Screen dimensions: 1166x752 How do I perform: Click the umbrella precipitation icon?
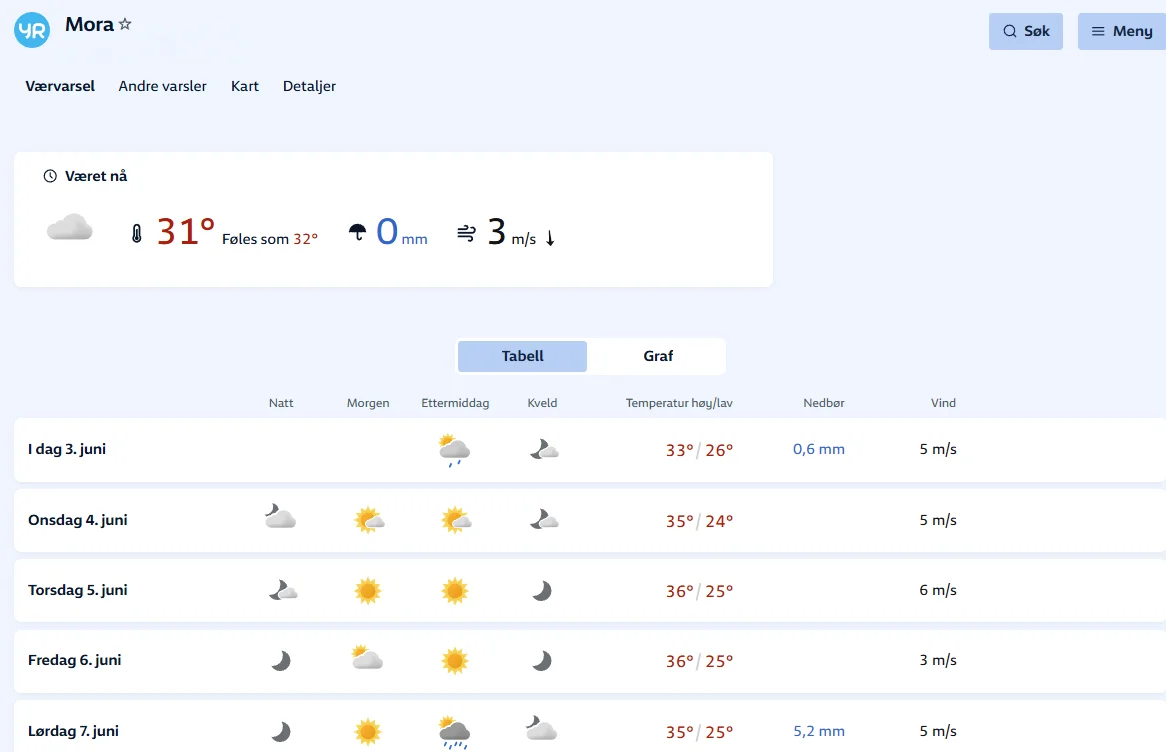point(357,233)
